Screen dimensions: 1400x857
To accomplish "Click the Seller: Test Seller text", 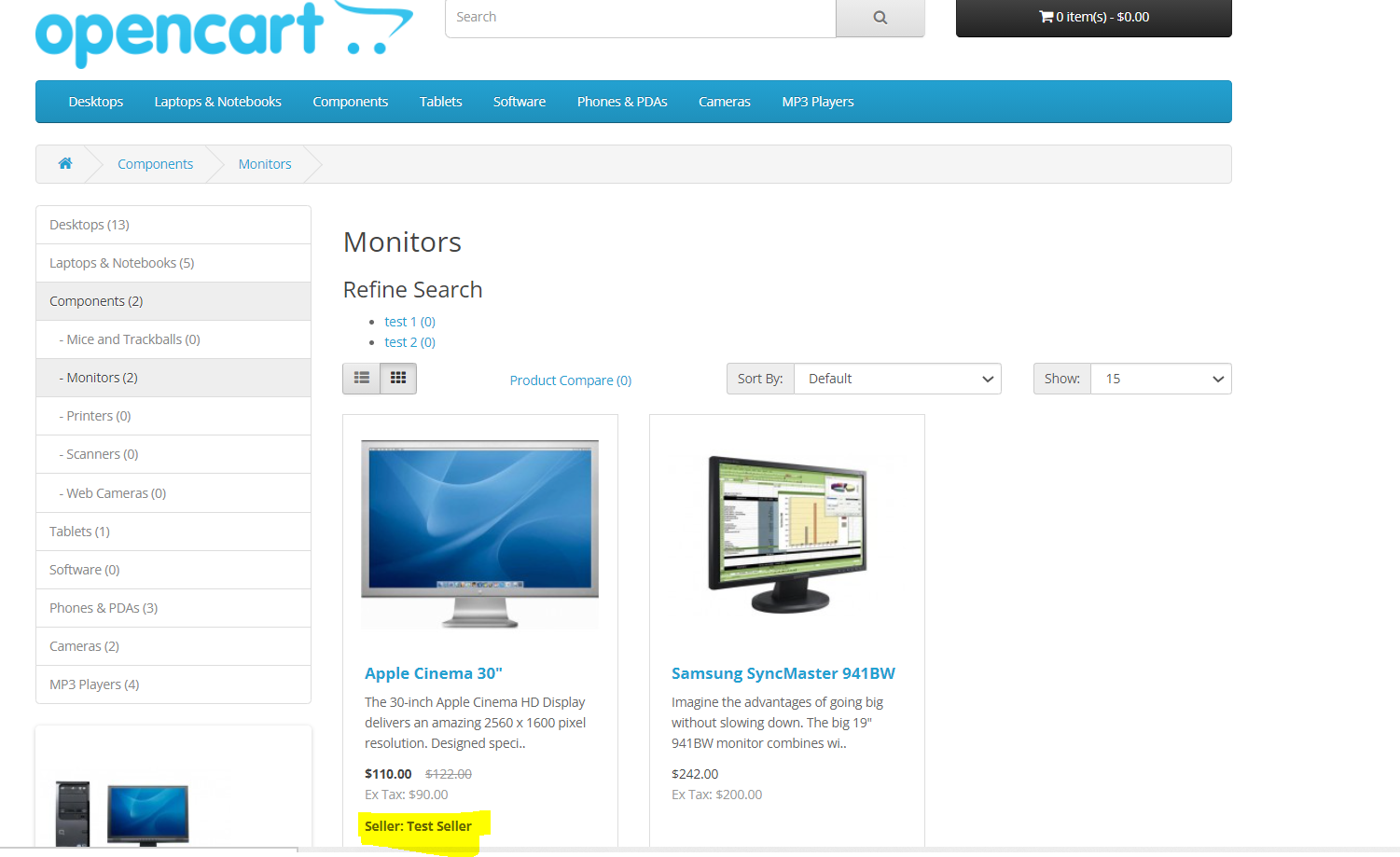I will pyautogui.click(x=418, y=826).
